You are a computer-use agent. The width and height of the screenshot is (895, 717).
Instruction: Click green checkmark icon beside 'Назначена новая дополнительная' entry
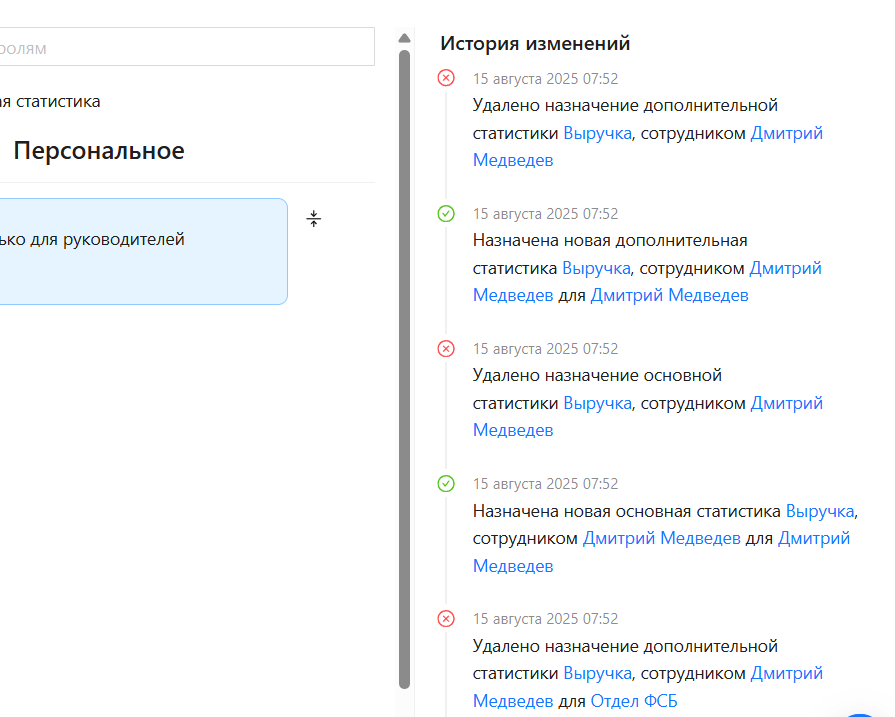(446, 213)
